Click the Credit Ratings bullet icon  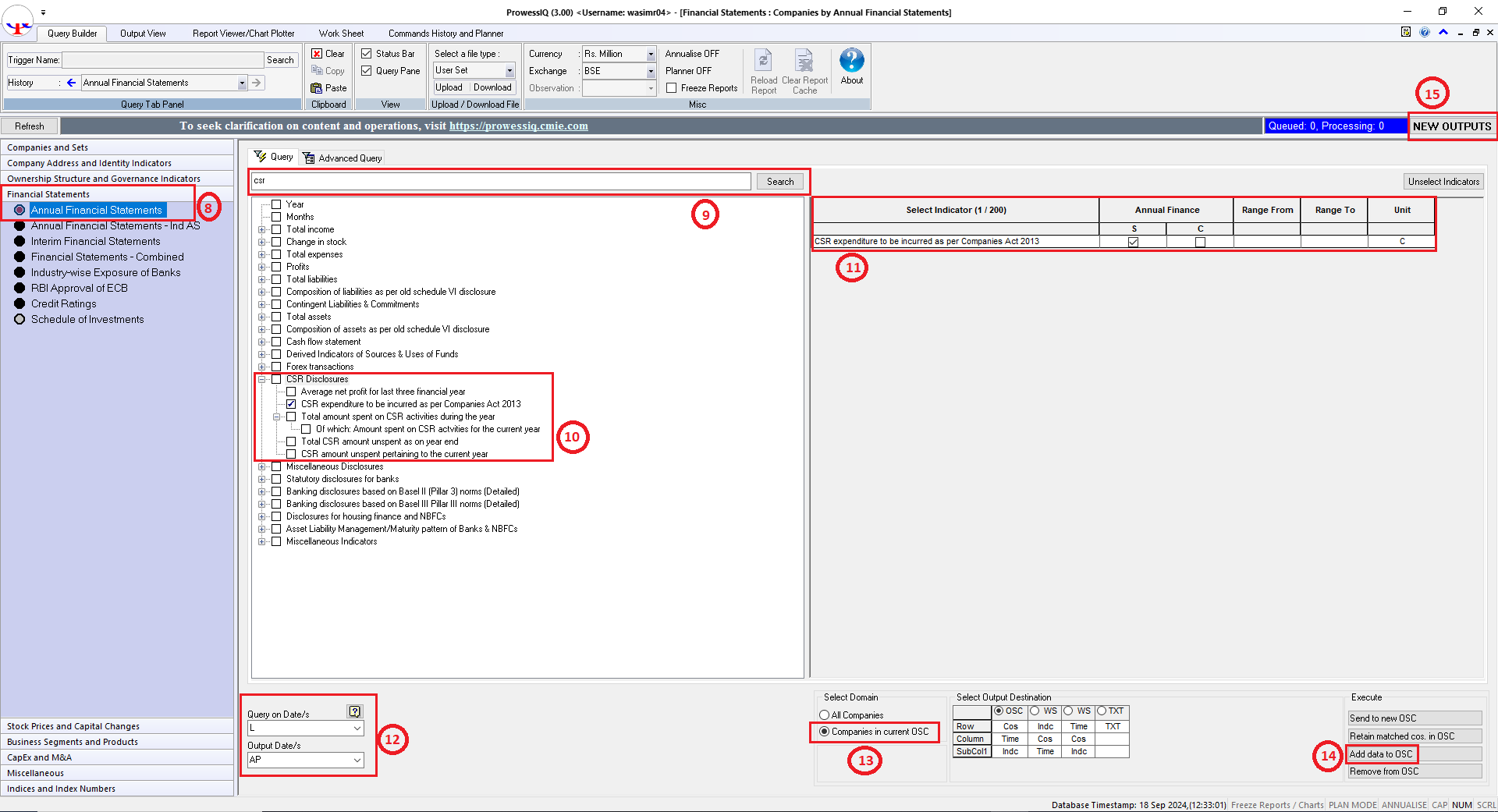[x=20, y=303]
